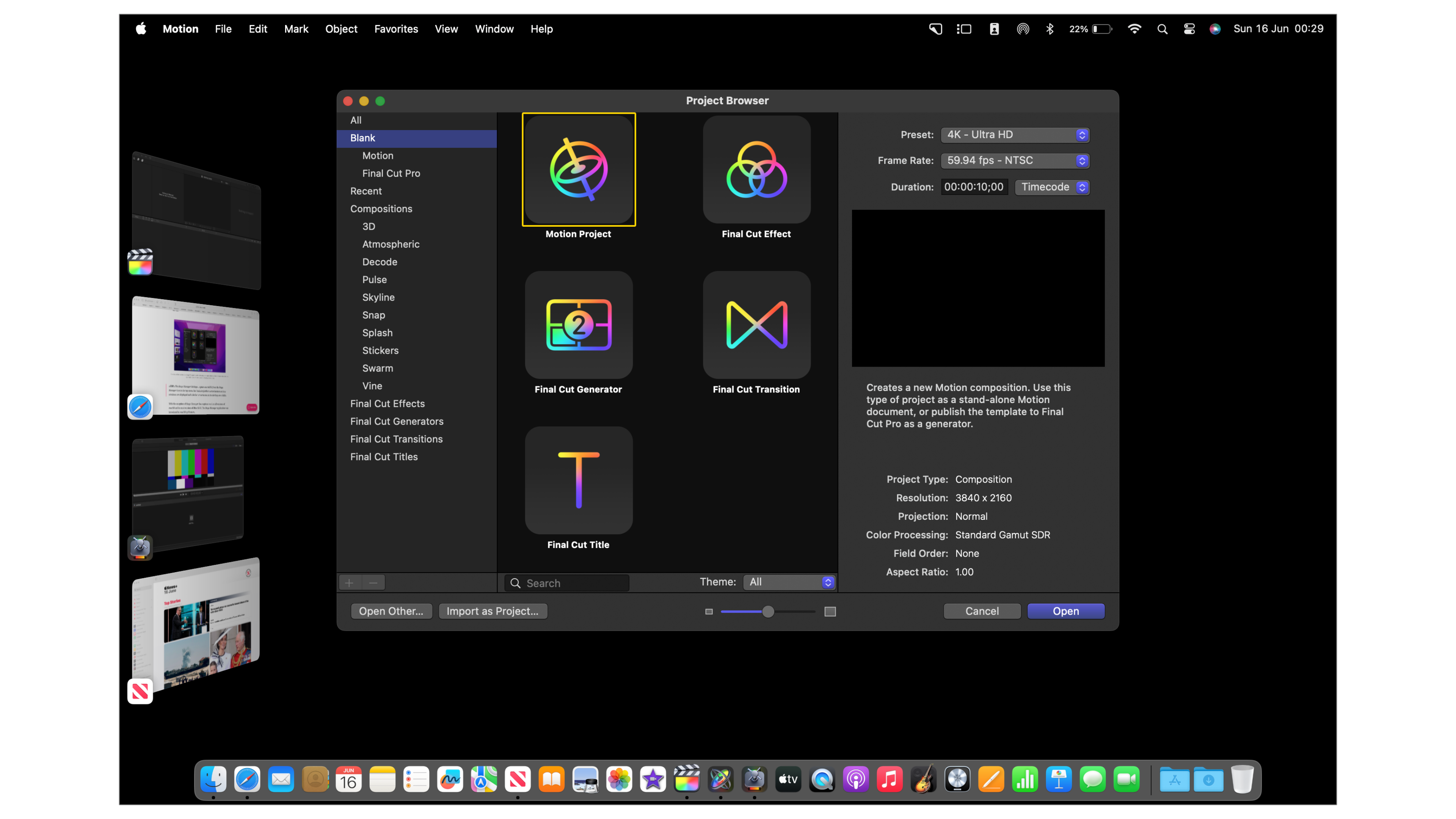This screenshot has height=819, width=1456.
Task: Pick the Final Cut Transition icon
Action: [x=756, y=325]
